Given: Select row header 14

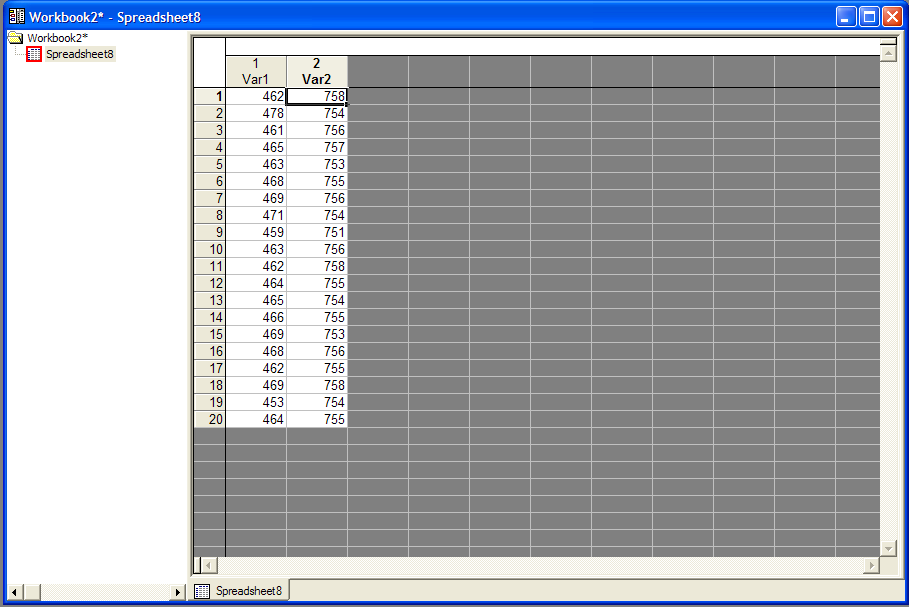Looking at the screenshot, I should [209, 317].
